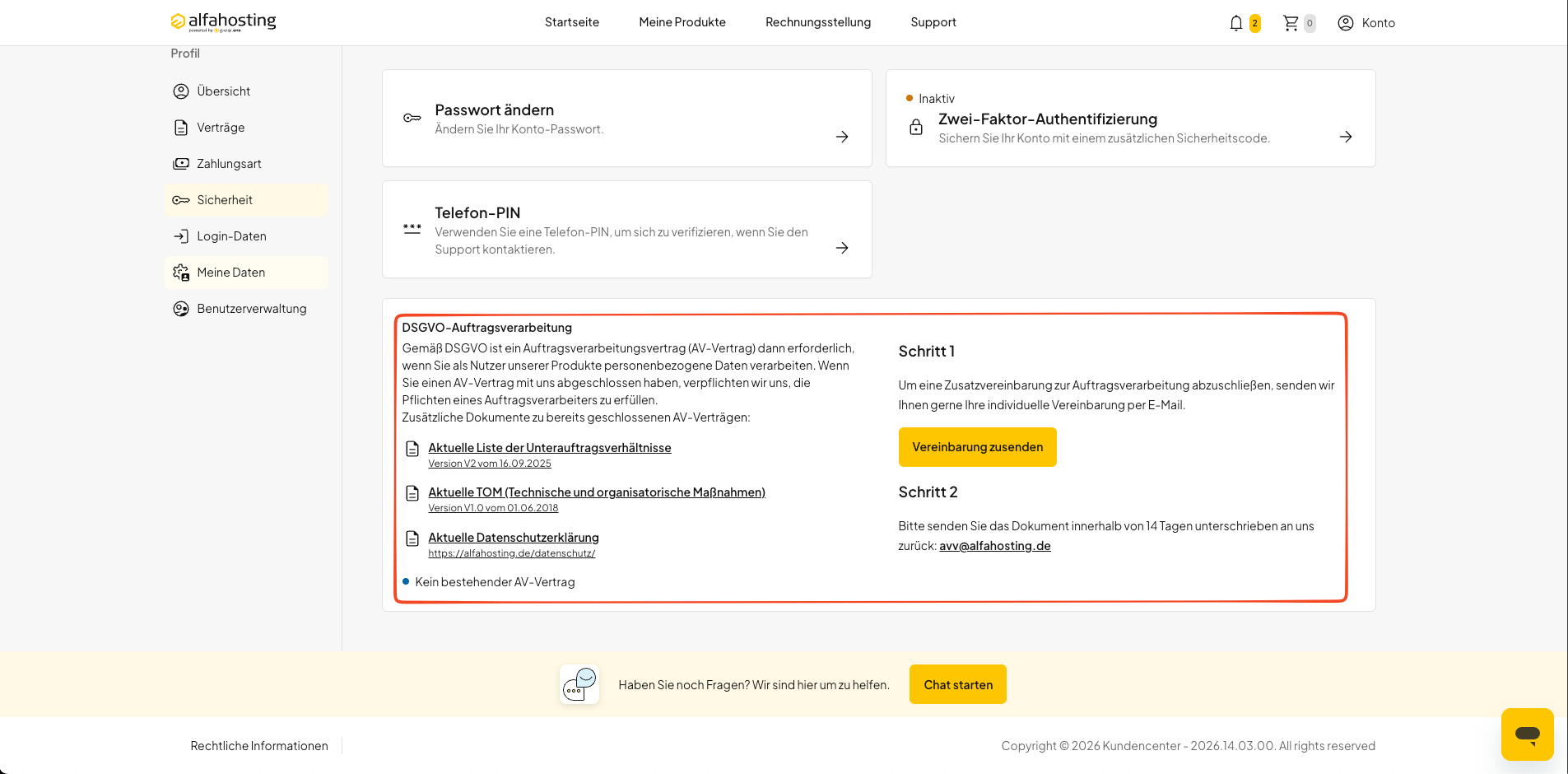Select Meine Daten in profile sidebar

(x=246, y=273)
